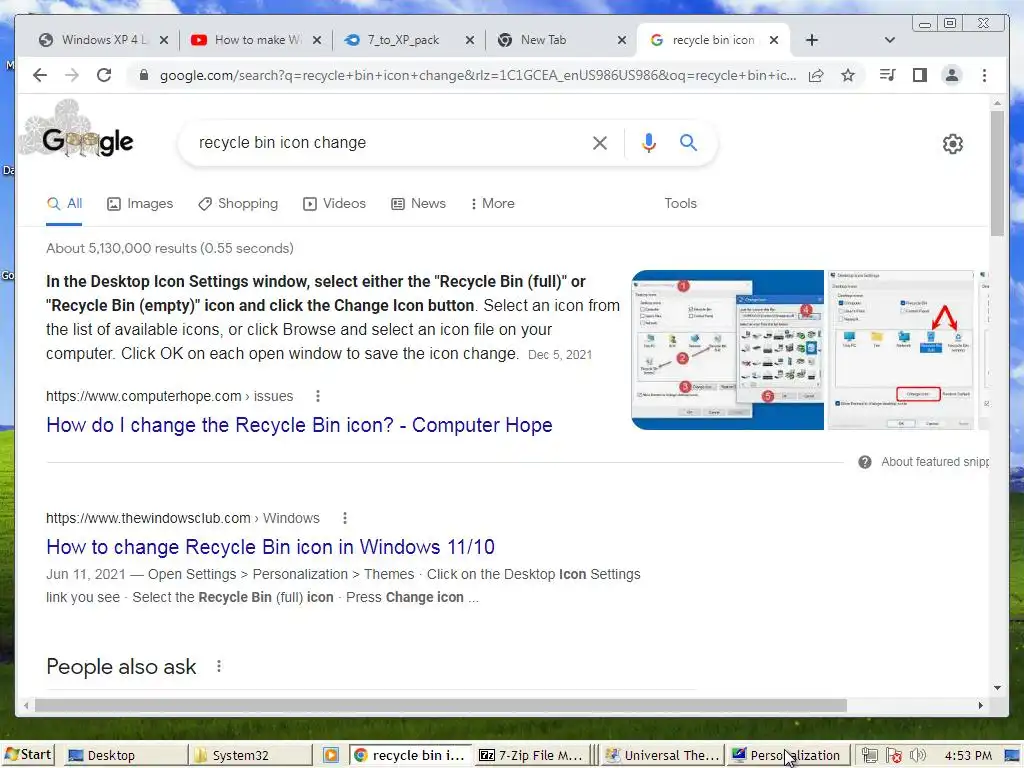Image resolution: width=1024 pixels, height=768 pixels.
Task: Open a new tab with plus
Action: [812, 40]
